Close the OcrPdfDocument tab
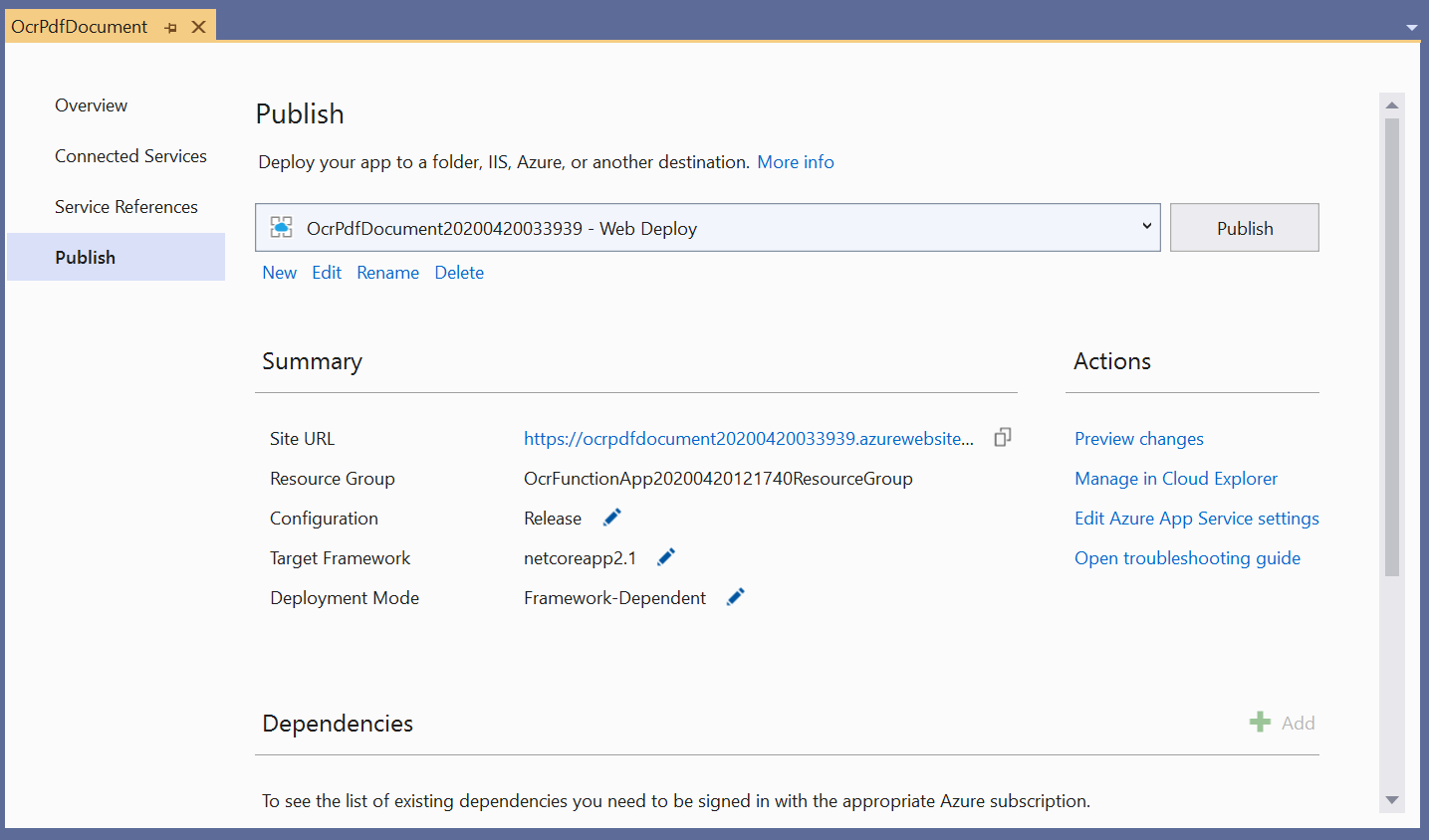 (199, 27)
